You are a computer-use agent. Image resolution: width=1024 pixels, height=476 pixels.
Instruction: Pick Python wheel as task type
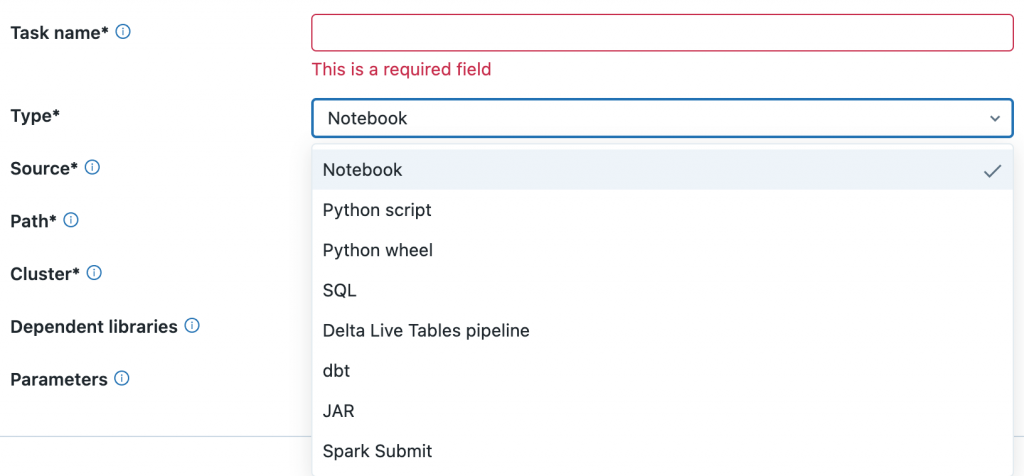377,250
